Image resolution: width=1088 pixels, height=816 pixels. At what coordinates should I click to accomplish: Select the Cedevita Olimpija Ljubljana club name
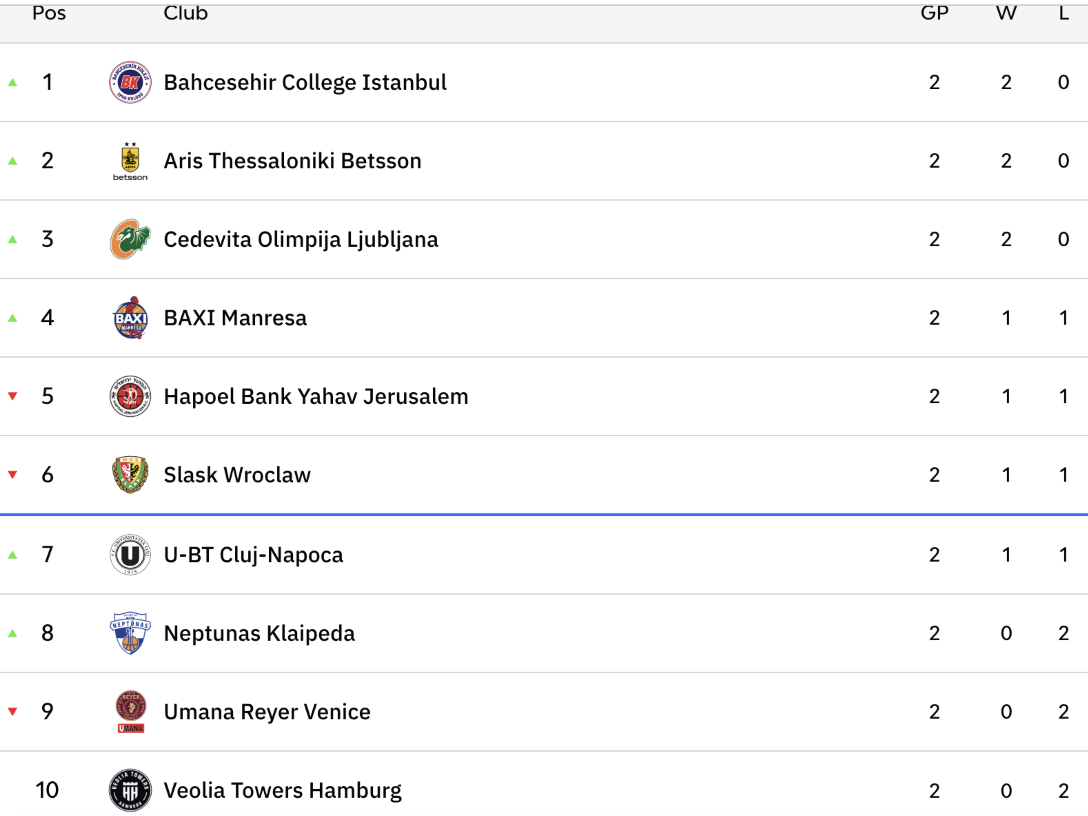[301, 239]
